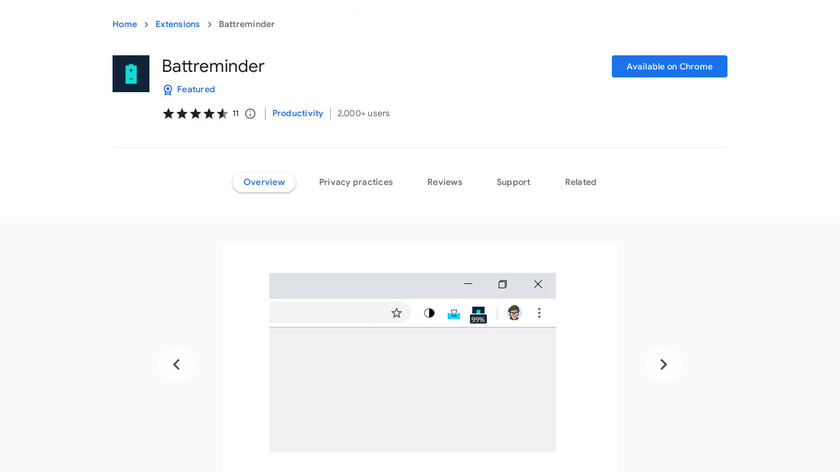Click the Battreminder extension logo icon
This screenshot has height=472, width=840.
[x=131, y=73]
